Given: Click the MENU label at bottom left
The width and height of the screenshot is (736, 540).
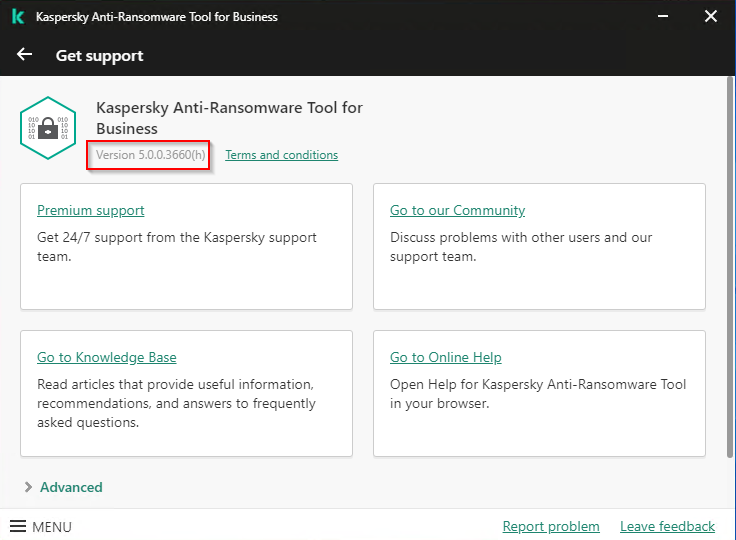Looking at the screenshot, I should pyautogui.click(x=52, y=527).
